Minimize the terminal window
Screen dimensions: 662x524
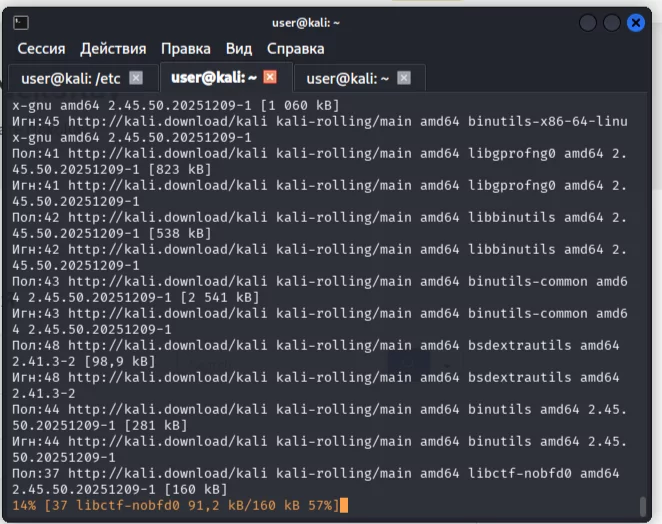[x=588, y=22]
